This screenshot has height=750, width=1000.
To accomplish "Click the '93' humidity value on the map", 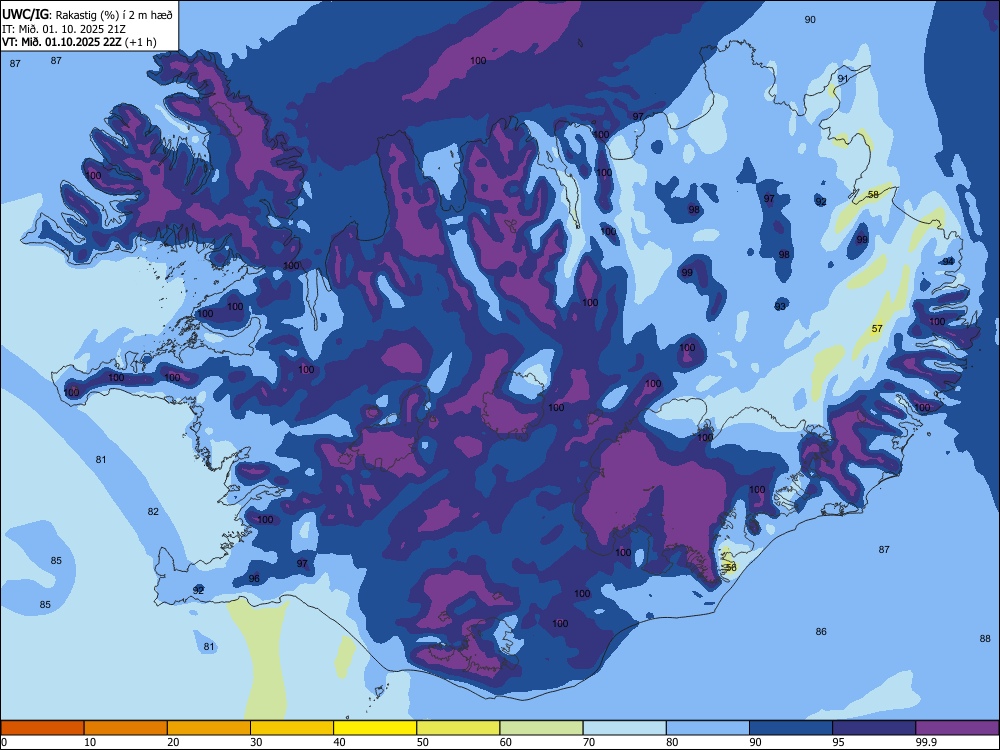I will (781, 306).
